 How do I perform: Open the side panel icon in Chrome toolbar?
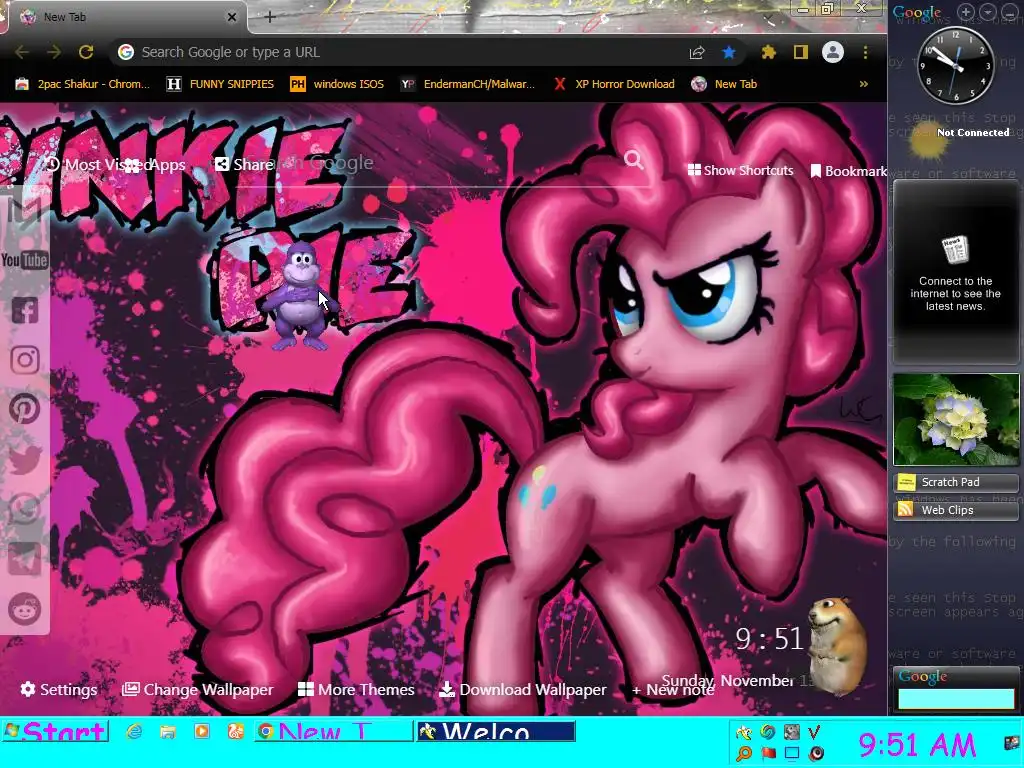[801, 52]
